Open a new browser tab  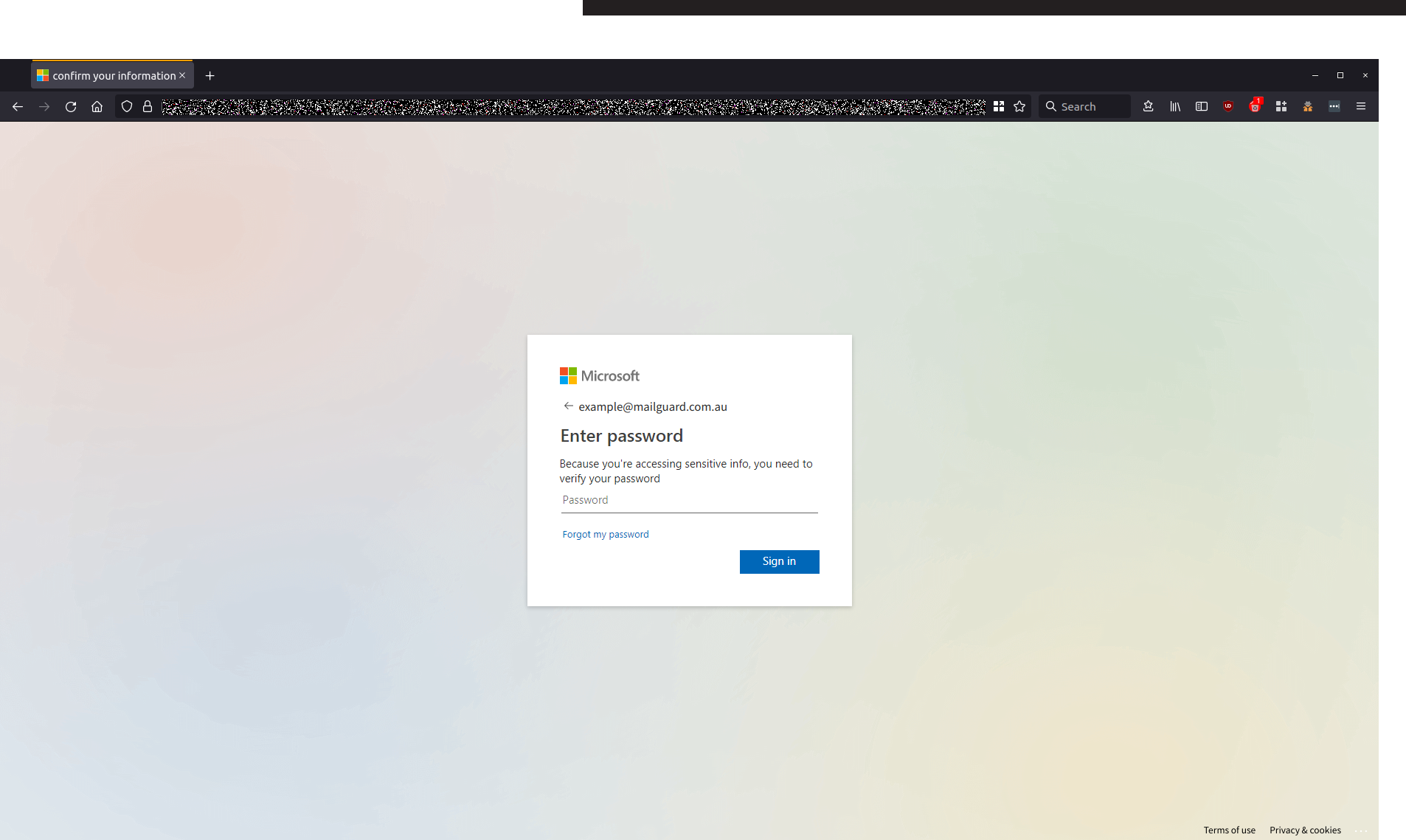pos(210,76)
